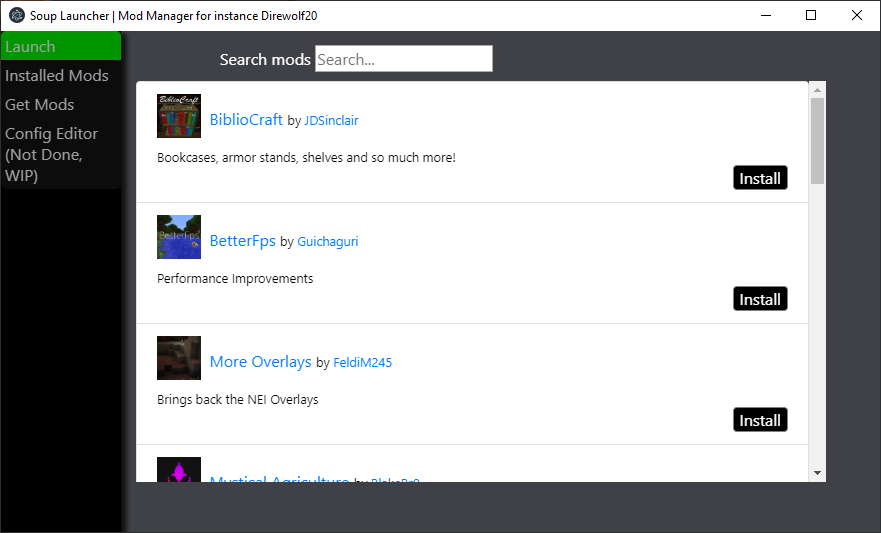The image size is (881, 533).
Task: Click the BiblioCraft bookshelf thumbnail
Action: (179, 116)
